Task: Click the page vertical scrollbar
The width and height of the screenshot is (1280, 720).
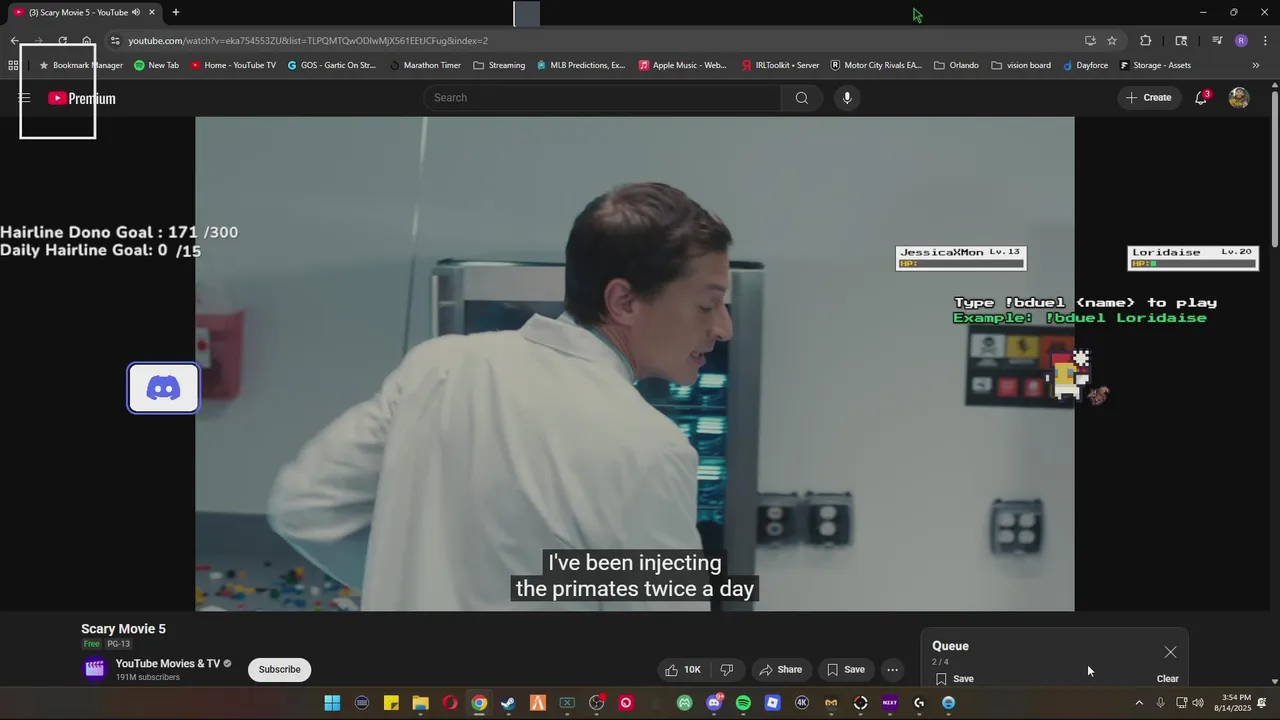Action: point(1275,168)
